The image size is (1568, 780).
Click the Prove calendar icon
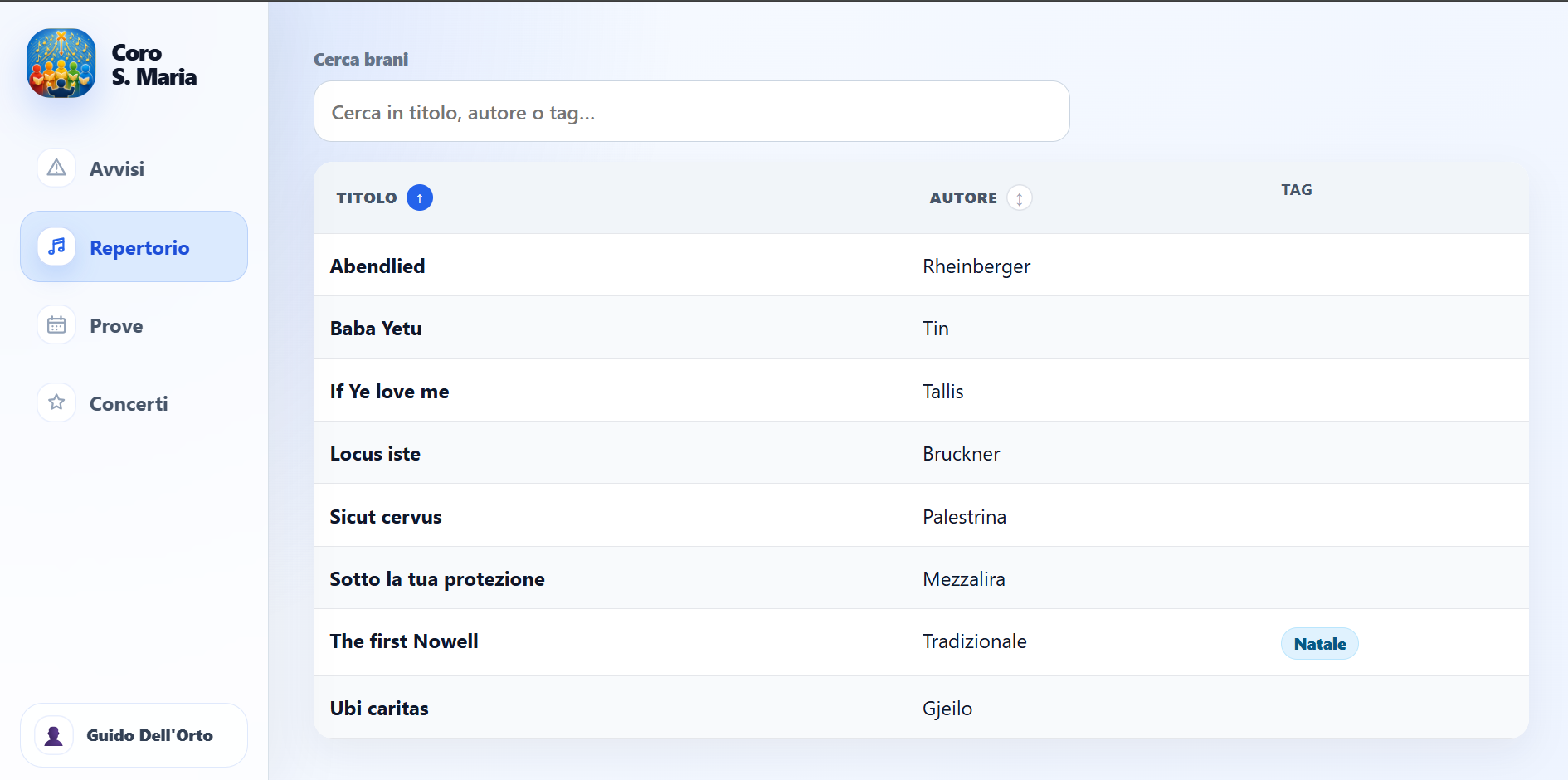pyautogui.click(x=56, y=324)
